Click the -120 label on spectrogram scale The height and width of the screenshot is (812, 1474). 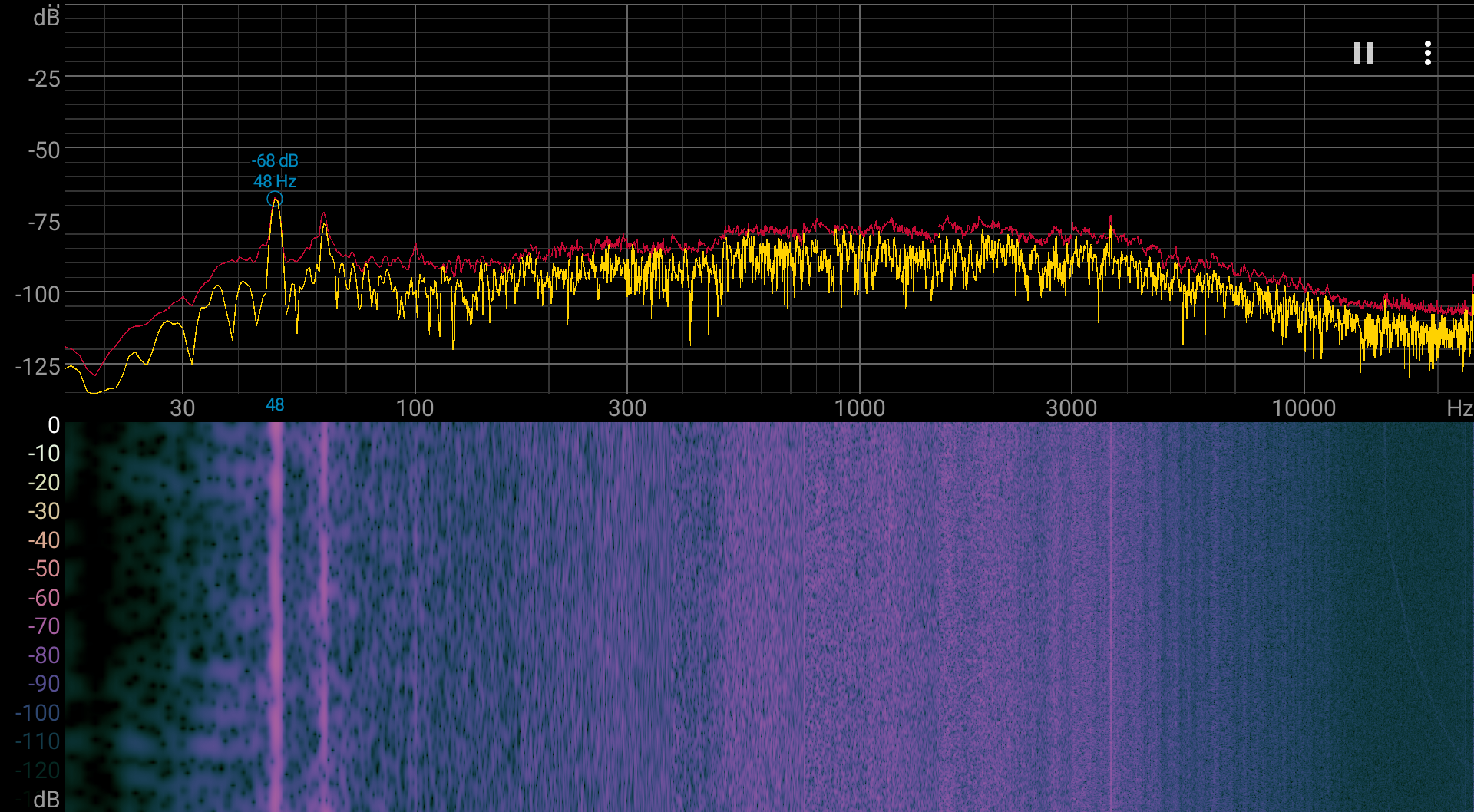(x=38, y=770)
